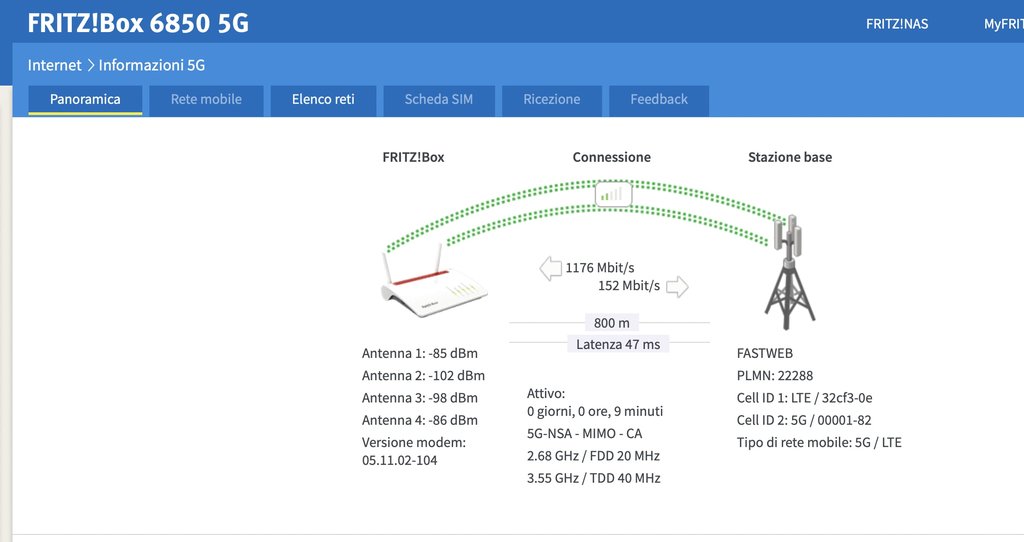The height and width of the screenshot is (542, 1024).
Task: Click the Informazioni 5G breadcrumb
Action: pos(152,65)
